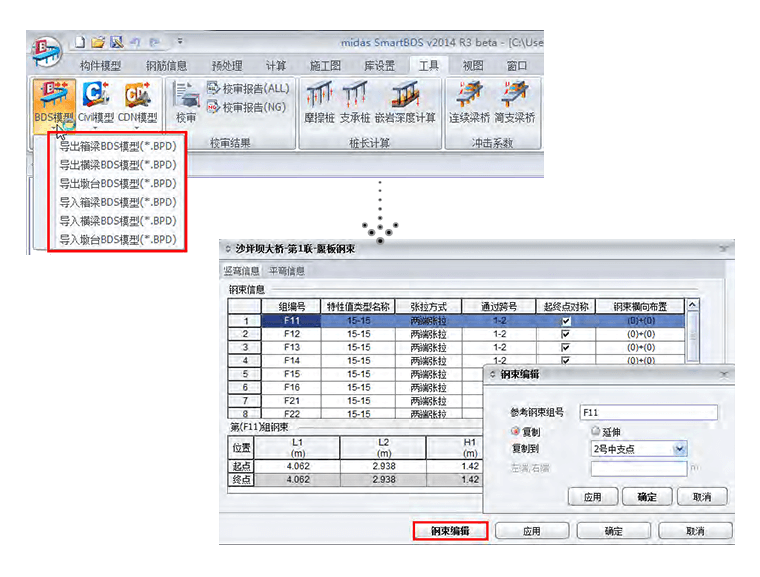Toggle 起终点对称 checkbox for row F11
This screenshot has width=760, height=577.
565,321
